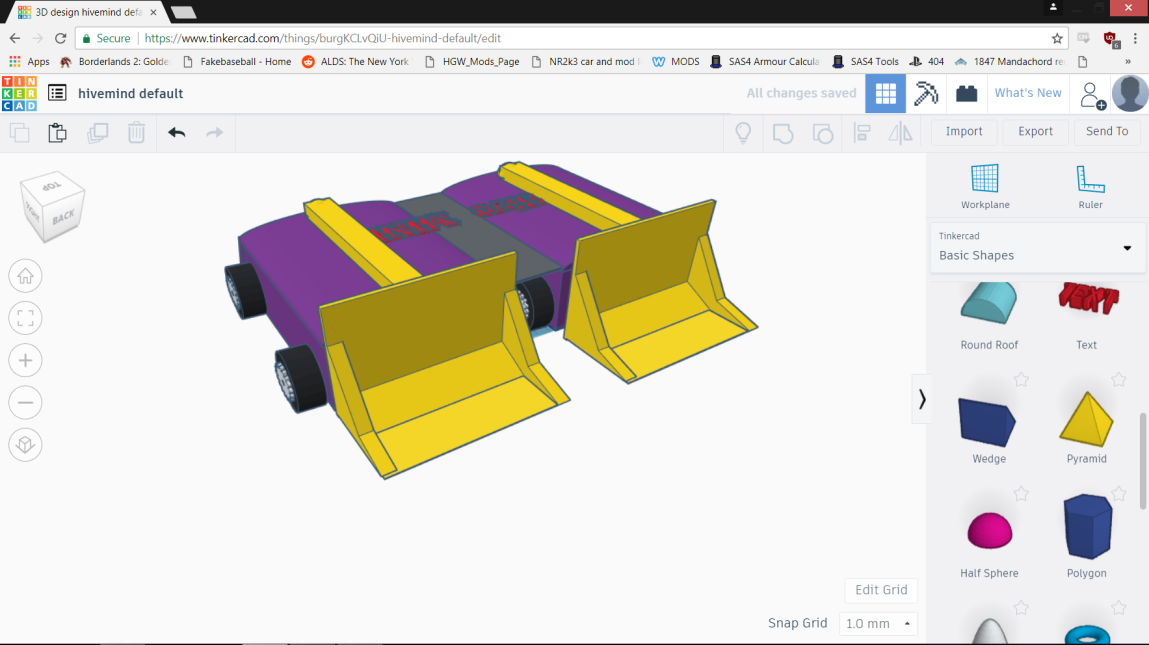This screenshot has width=1149, height=645.
Task: Click the Mirror flip icon
Action: point(901,133)
